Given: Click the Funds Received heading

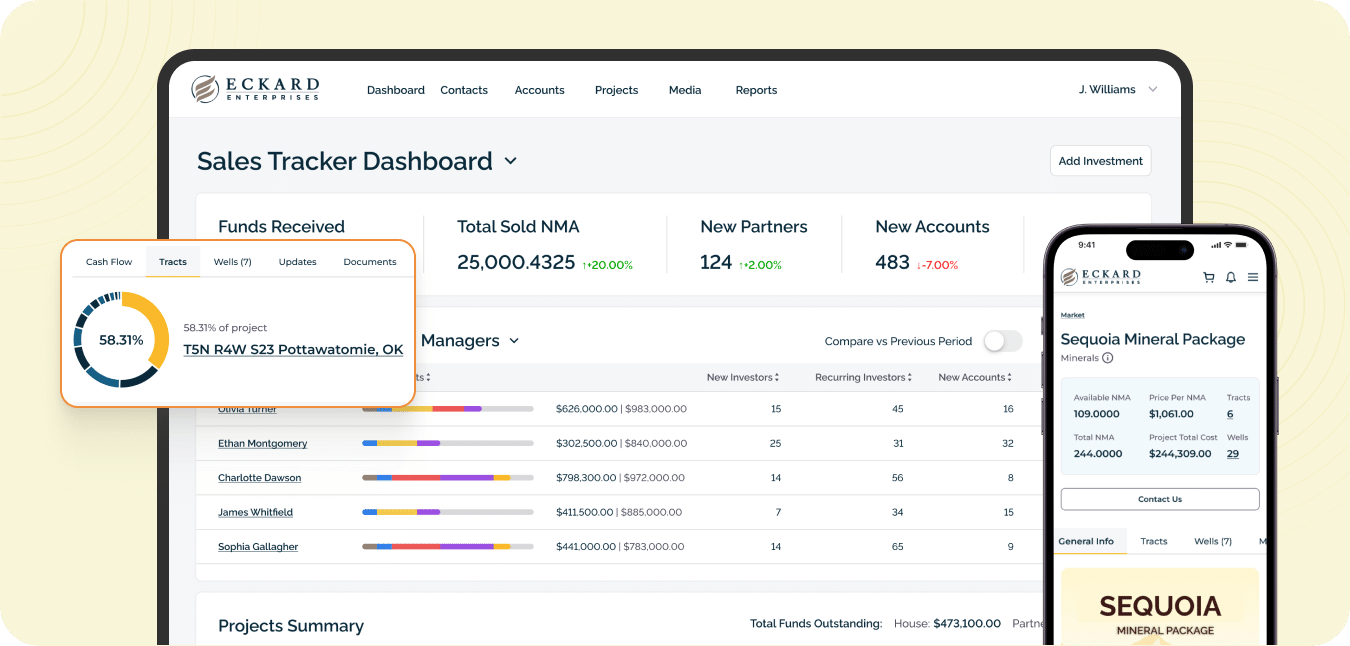Looking at the screenshot, I should (281, 227).
